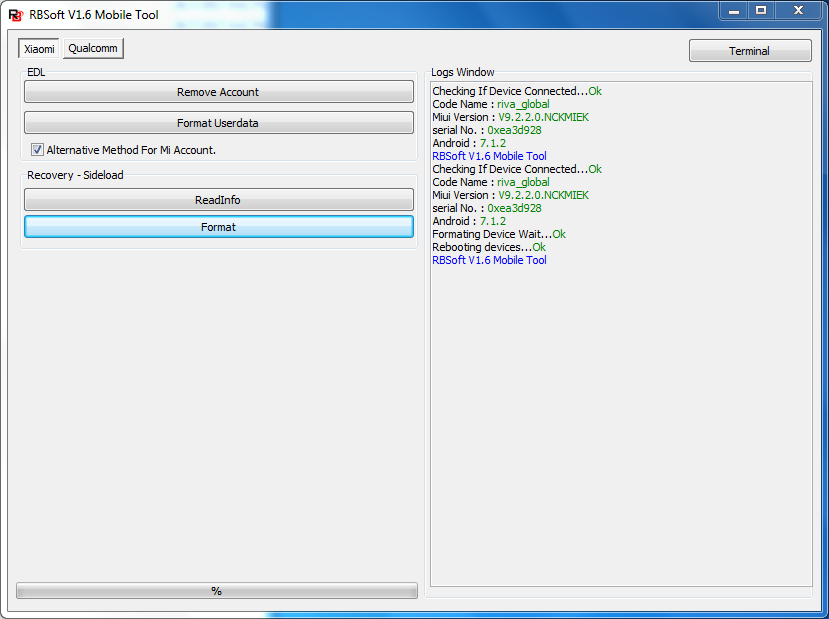Maximize the RBSoft window
Image resolution: width=829 pixels, height=619 pixels.
761,11
